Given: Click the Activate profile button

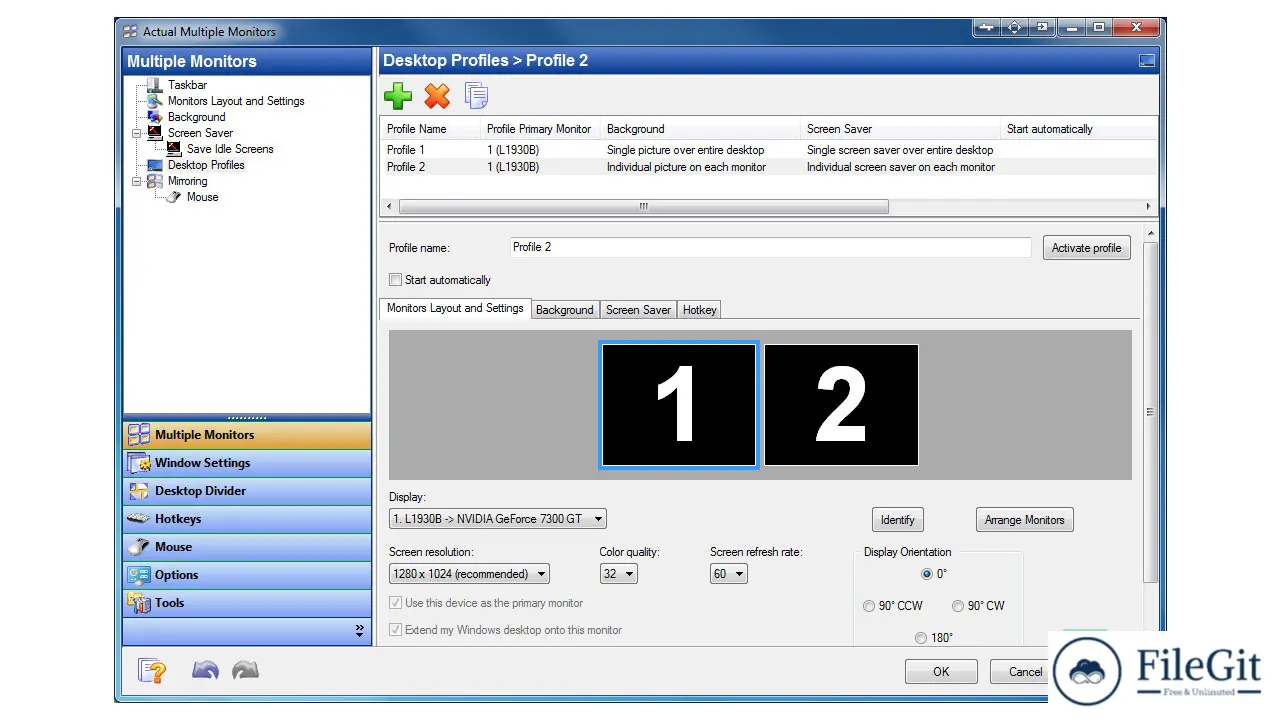Looking at the screenshot, I should click(1086, 248).
